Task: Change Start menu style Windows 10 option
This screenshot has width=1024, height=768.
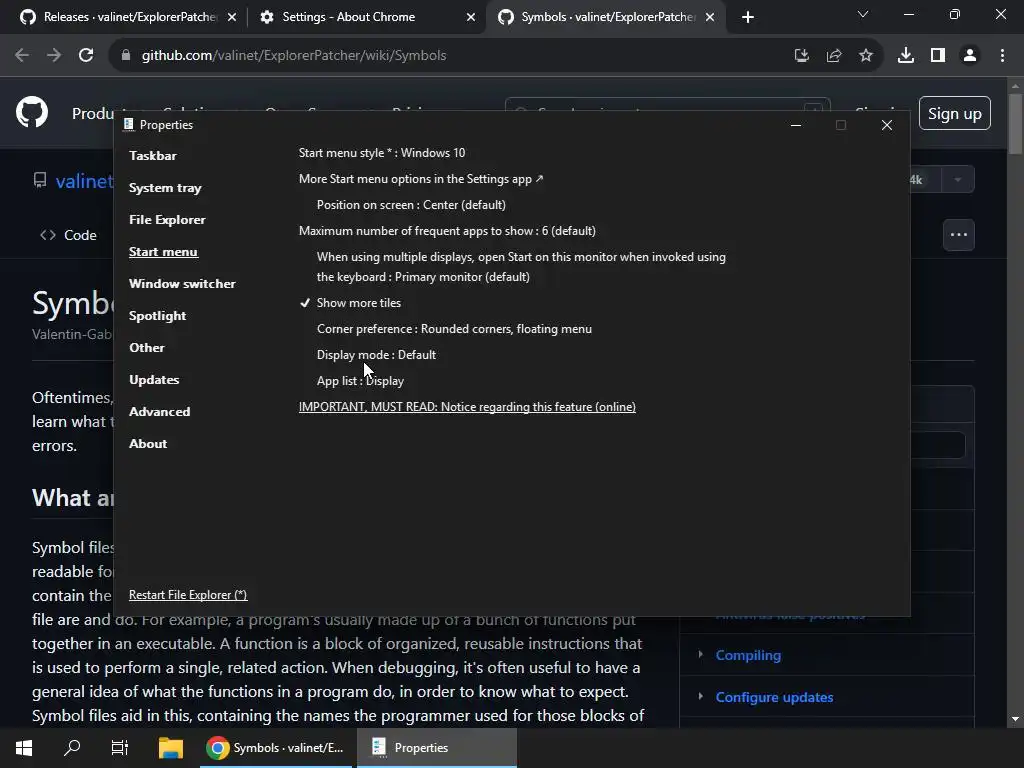Action: pyautogui.click(x=382, y=153)
